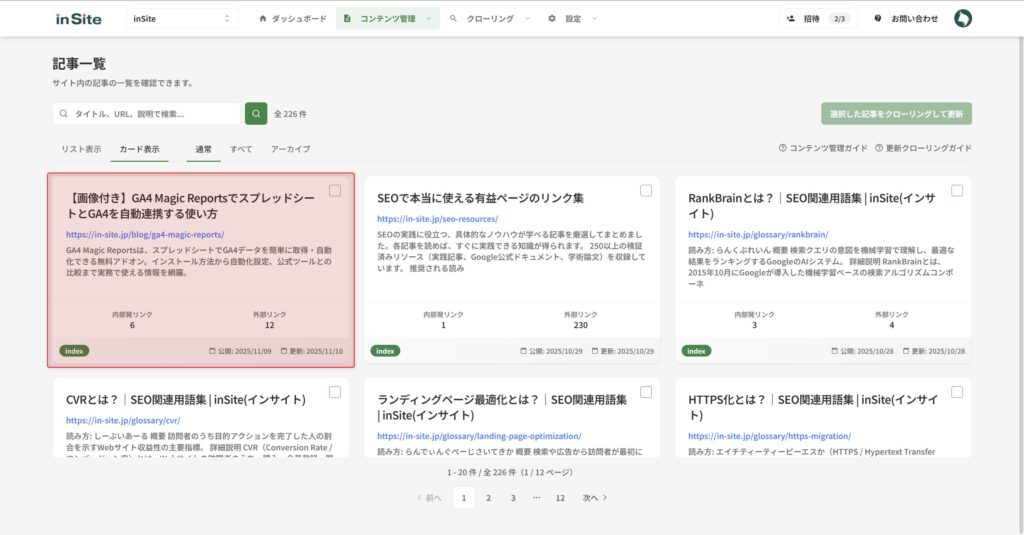Screen dimensions: 1024x535
Task: Open the ga4-magic-reports URL link
Action: pyautogui.click(x=145, y=235)
